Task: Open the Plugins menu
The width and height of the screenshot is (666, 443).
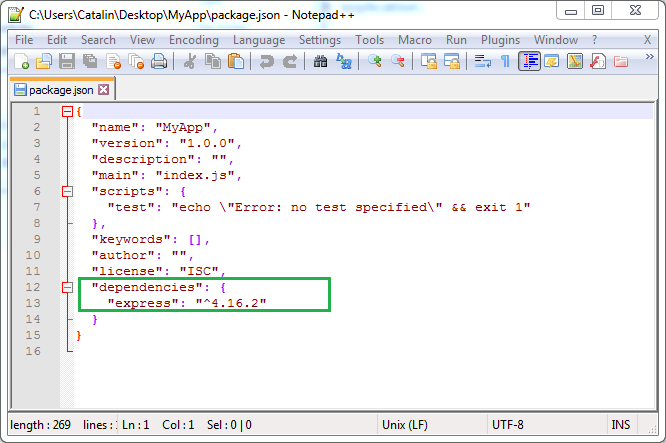Action: 500,40
